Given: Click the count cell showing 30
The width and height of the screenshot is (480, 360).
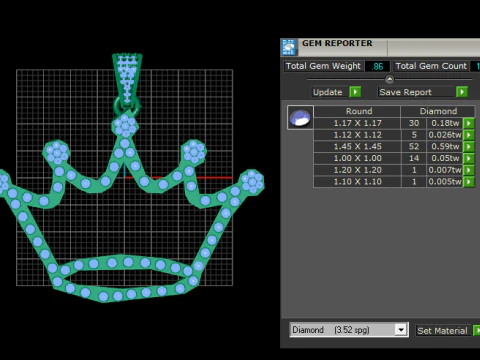Looking at the screenshot, I should pyautogui.click(x=414, y=123).
